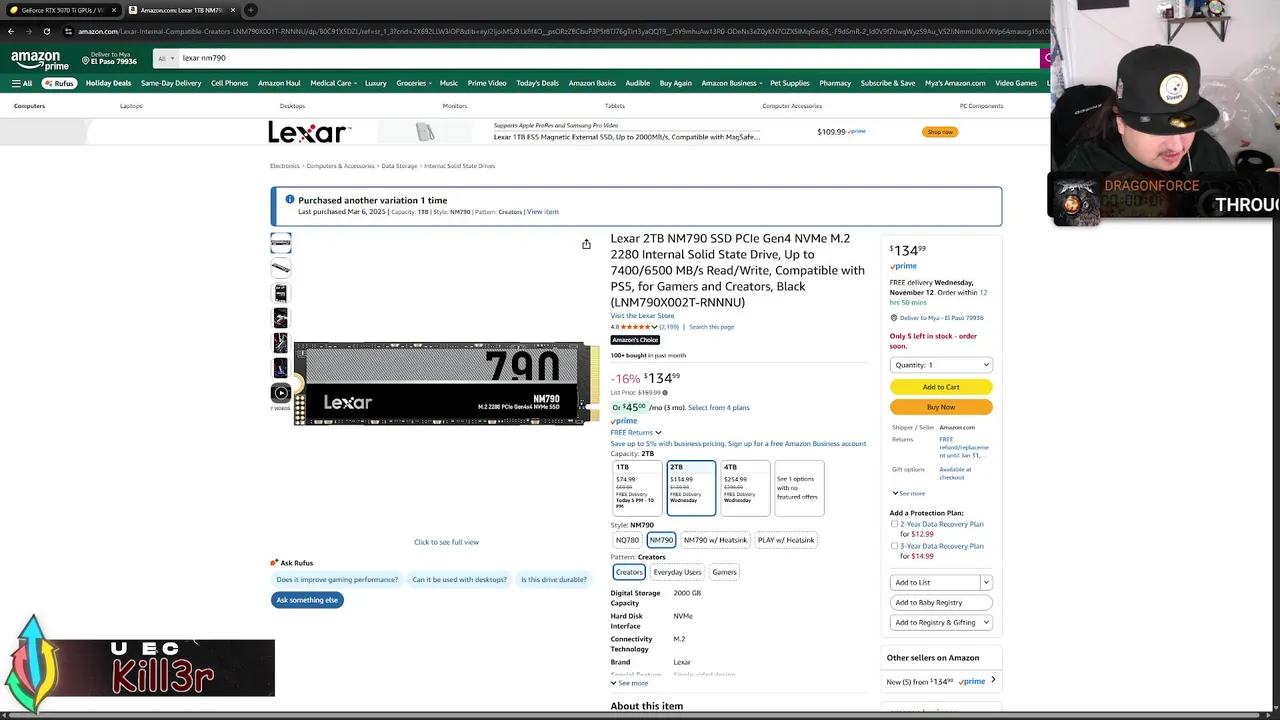Click the Ask something else button
1280x720 pixels.
307,600
